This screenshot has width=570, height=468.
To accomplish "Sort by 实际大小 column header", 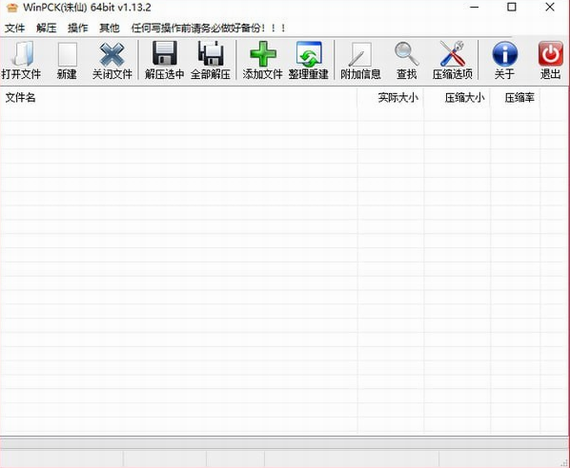I will click(x=391, y=97).
